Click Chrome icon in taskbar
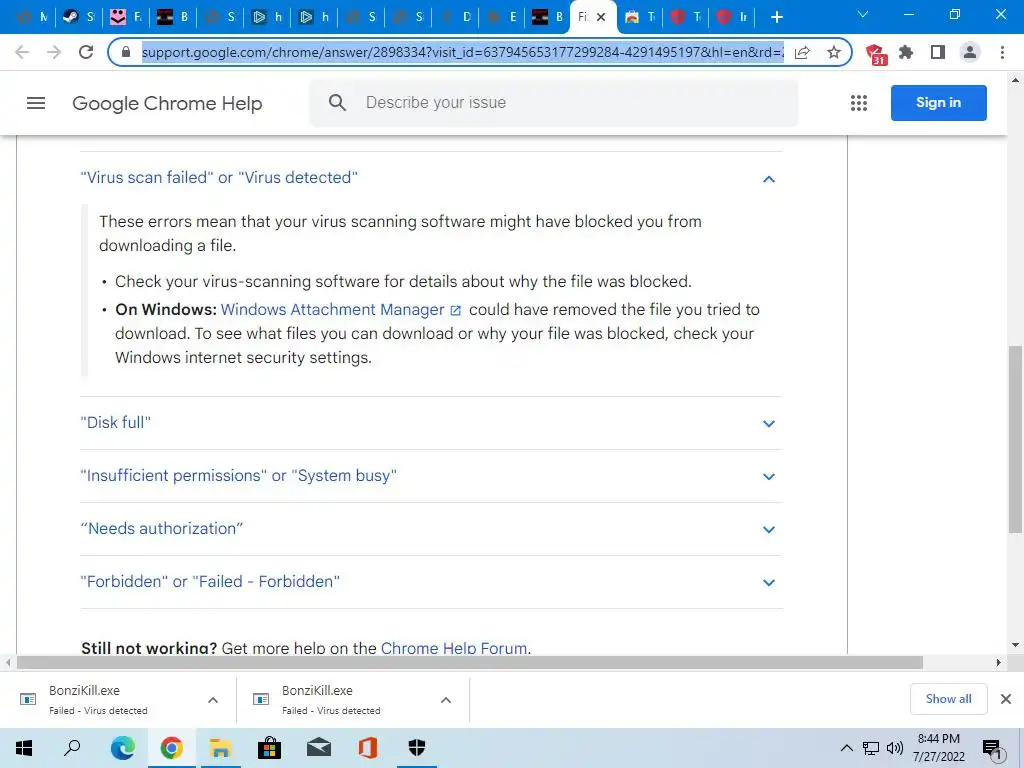The height and width of the screenshot is (768, 1024). point(171,748)
